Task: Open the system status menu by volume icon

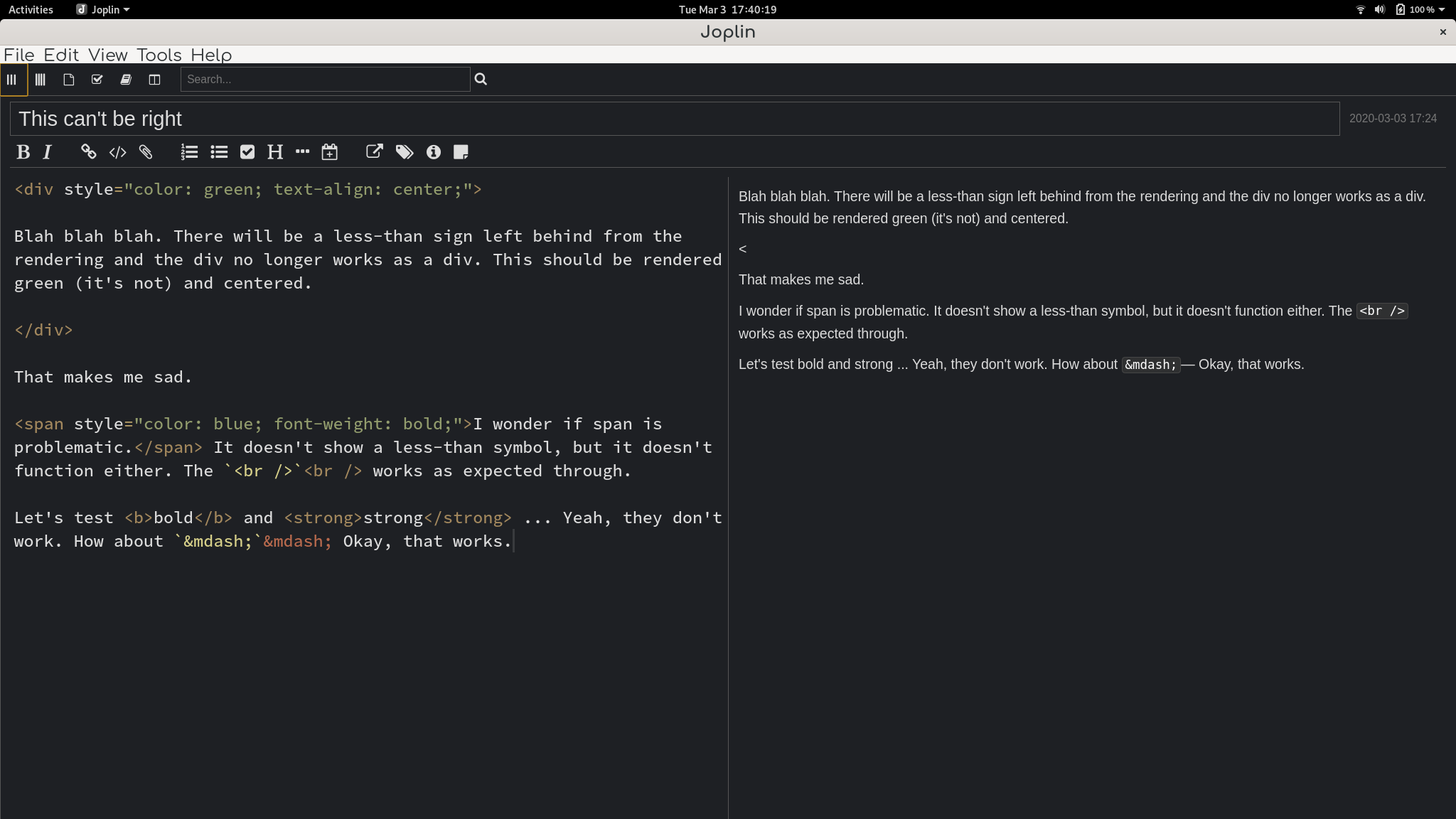Action: tap(1380, 9)
